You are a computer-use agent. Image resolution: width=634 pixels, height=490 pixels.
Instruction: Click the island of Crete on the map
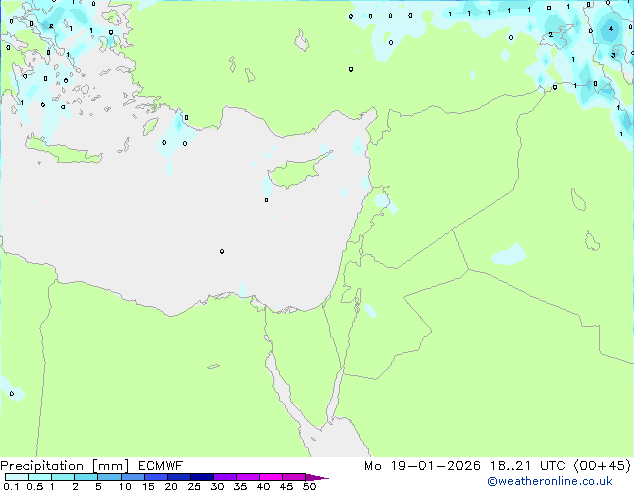coord(63,152)
